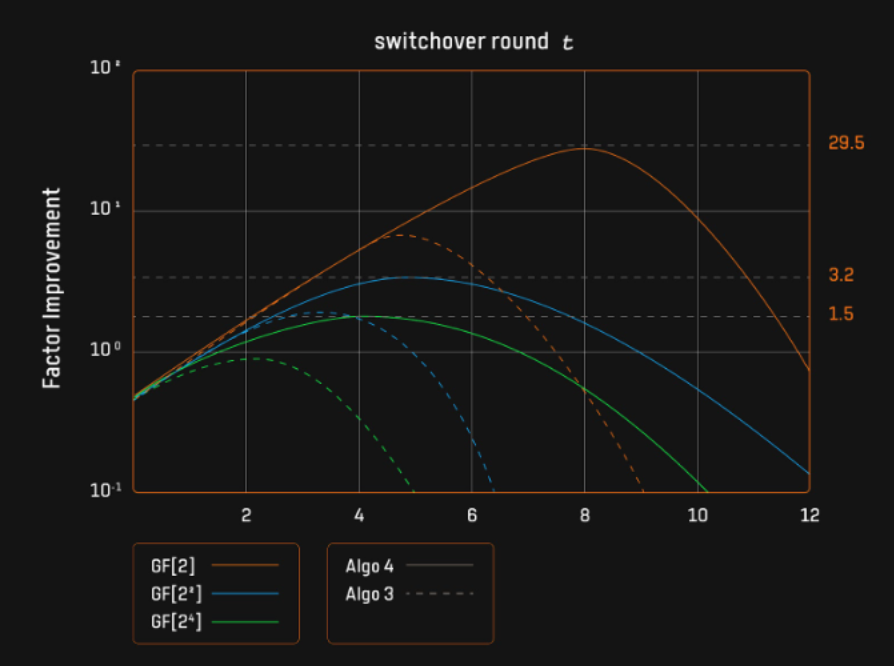
Task: Click the 10¹ y-axis tick label
Action: pos(107,211)
